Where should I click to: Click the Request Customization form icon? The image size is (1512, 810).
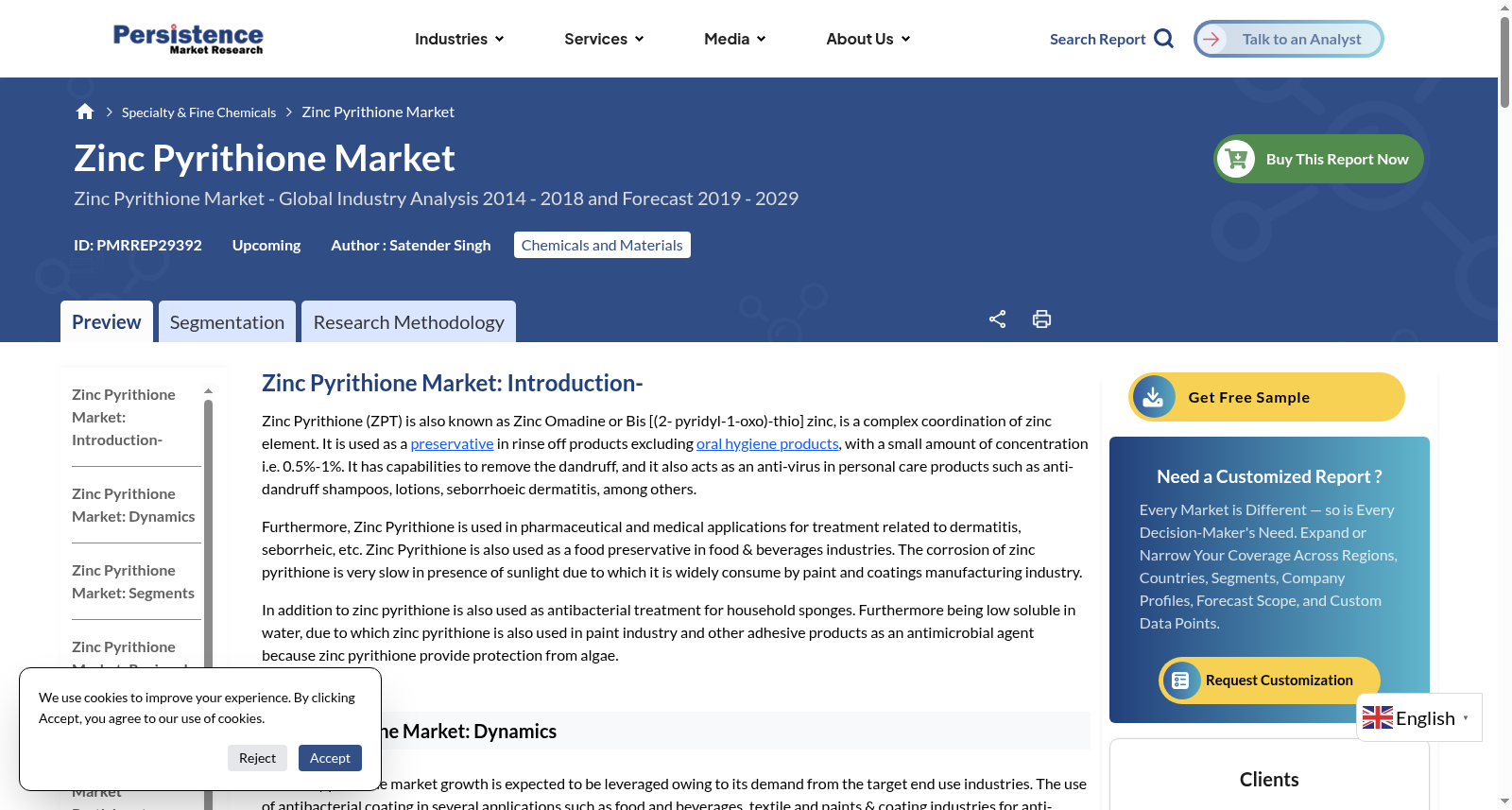click(1180, 681)
